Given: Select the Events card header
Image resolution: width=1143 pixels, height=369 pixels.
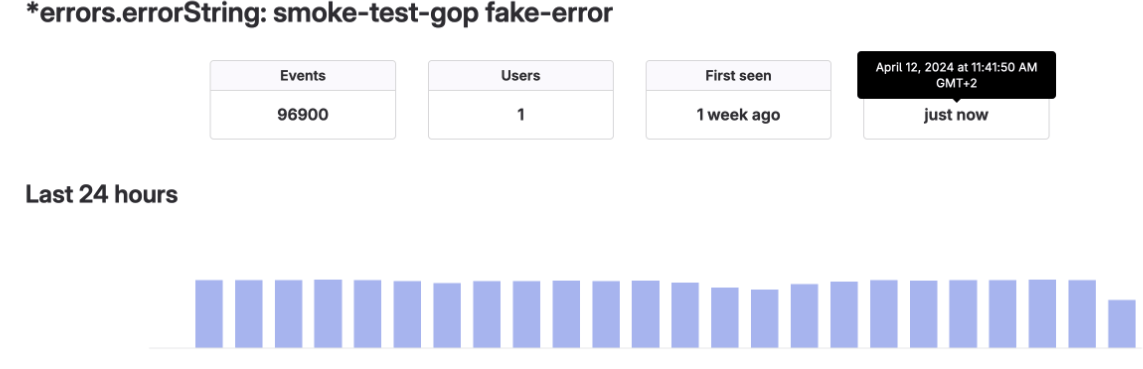Looking at the screenshot, I should [303, 76].
